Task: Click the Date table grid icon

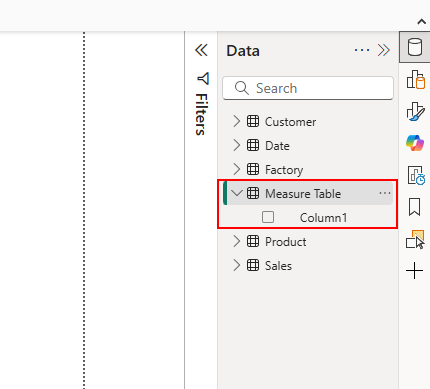Action: pyautogui.click(x=253, y=145)
